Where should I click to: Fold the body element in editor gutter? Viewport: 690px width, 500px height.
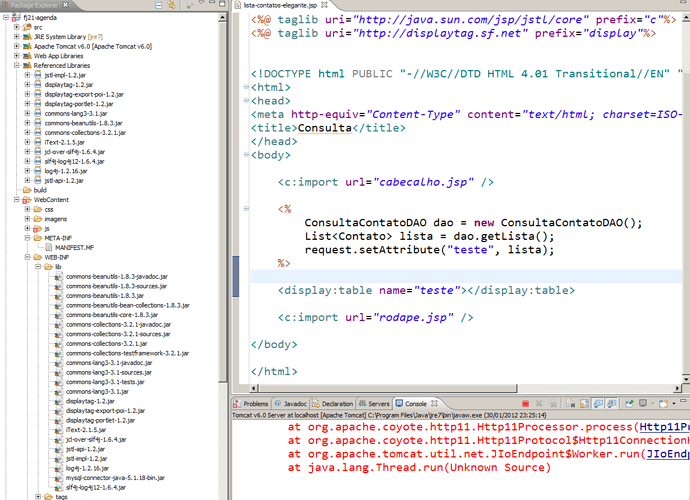[246, 154]
